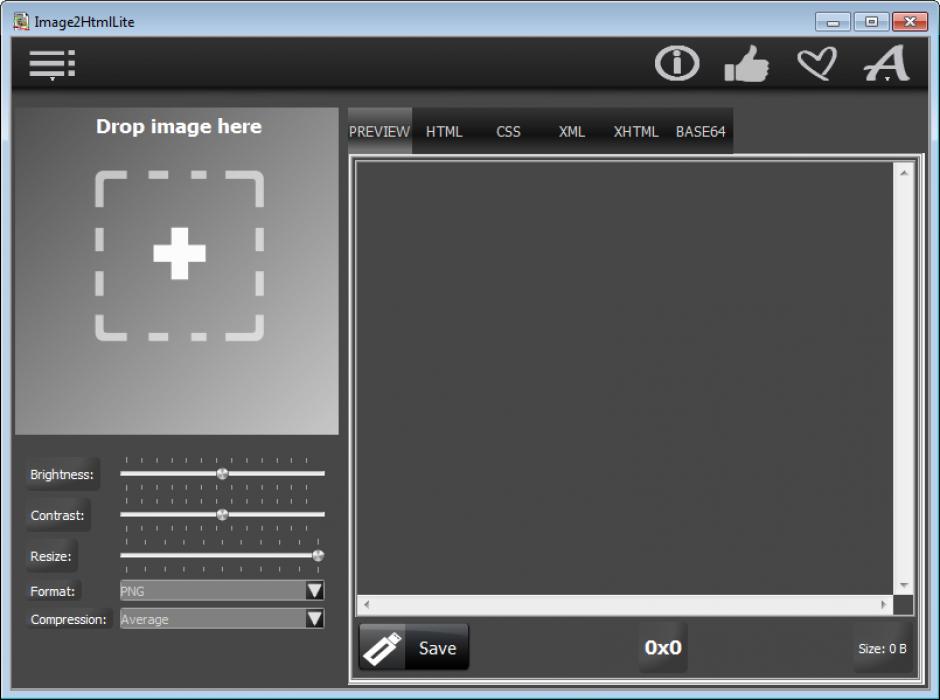940x700 pixels.
Task: Click the USB drive icon beside Save
Action: click(382, 648)
